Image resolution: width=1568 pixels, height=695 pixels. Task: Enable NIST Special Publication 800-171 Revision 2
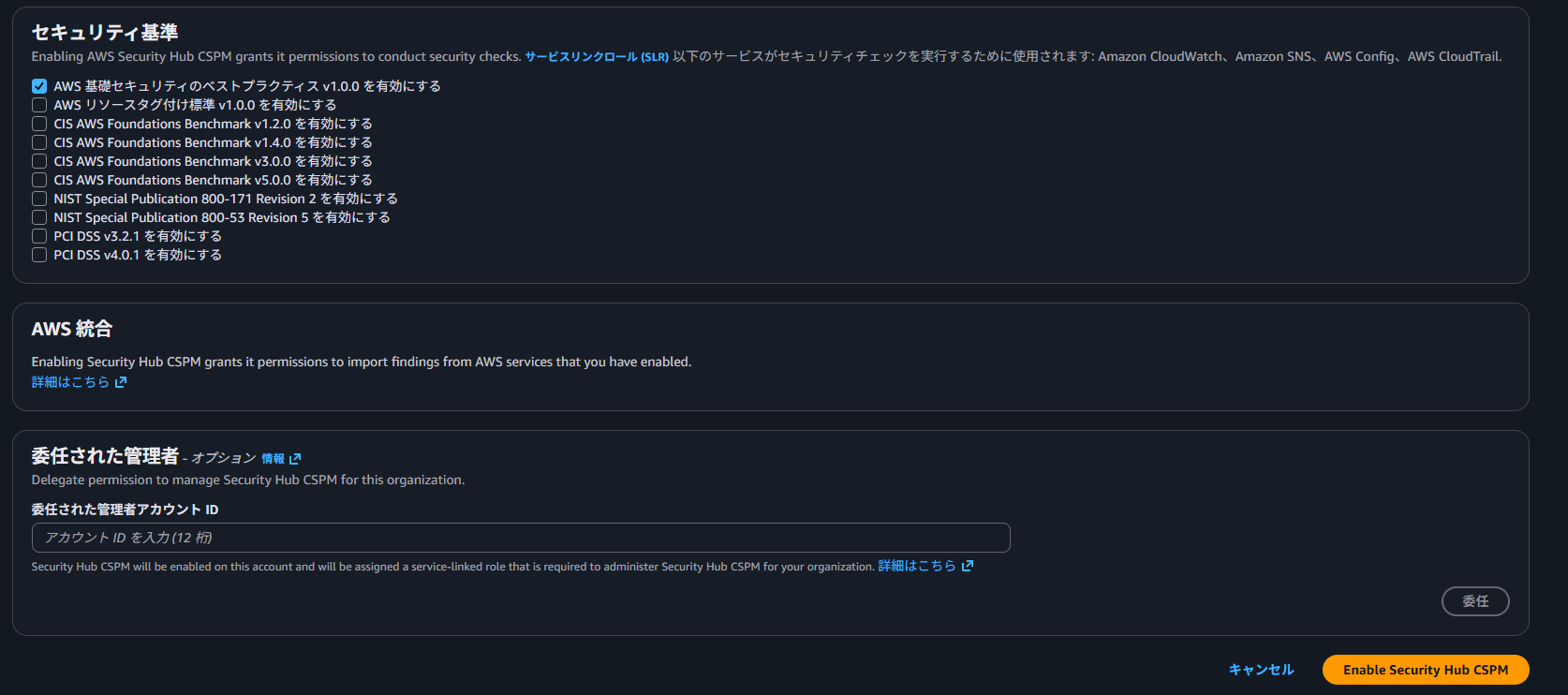click(39, 199)
